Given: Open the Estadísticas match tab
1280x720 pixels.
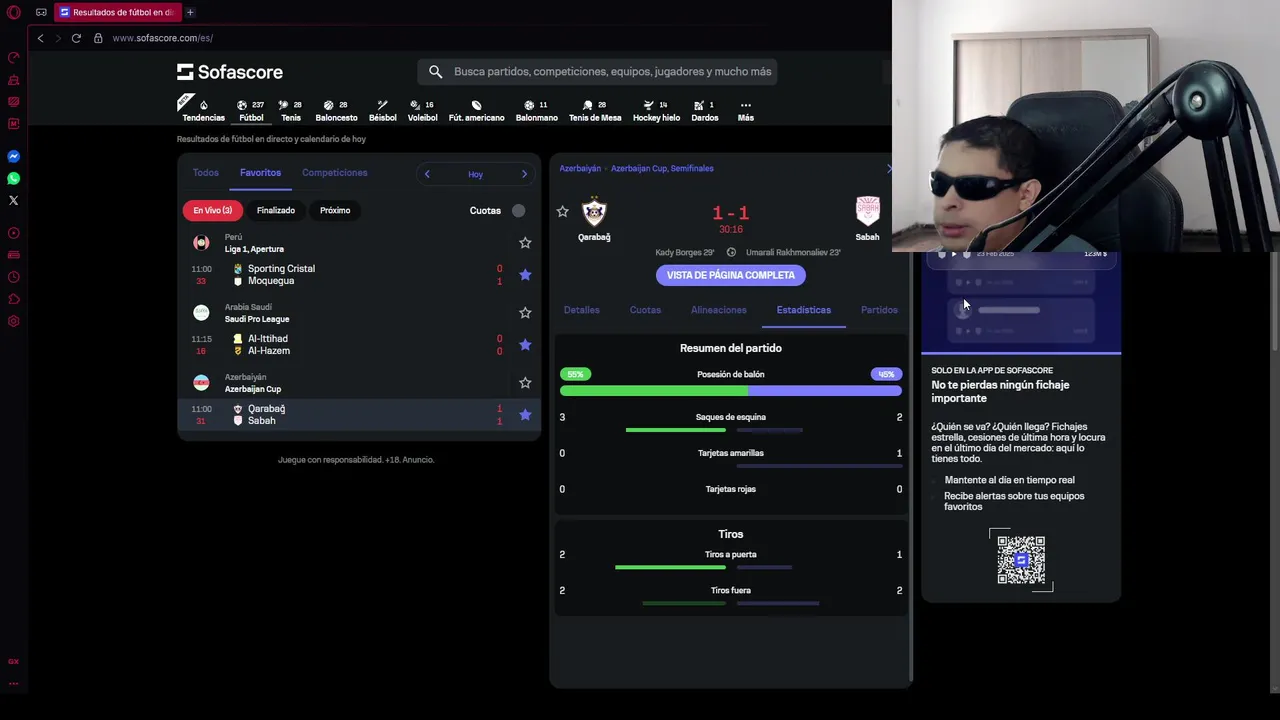Looking at the screenshot, I should pyautogui.click(x=804, y=310).
